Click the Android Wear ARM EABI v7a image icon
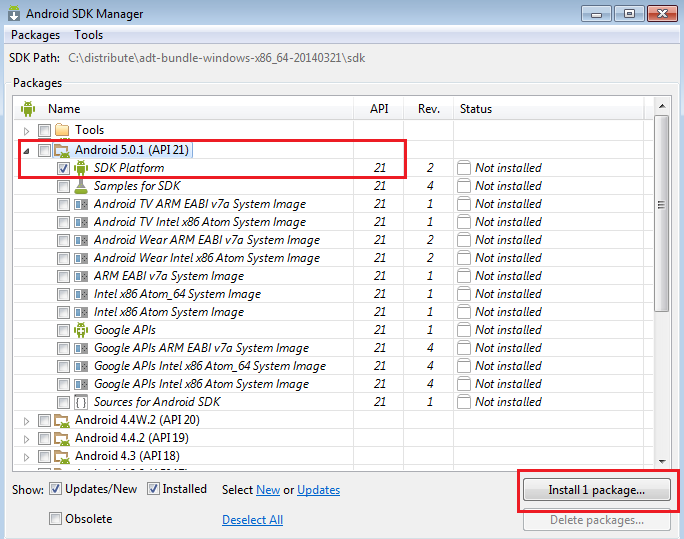684x539 pixels. (81, 240)
